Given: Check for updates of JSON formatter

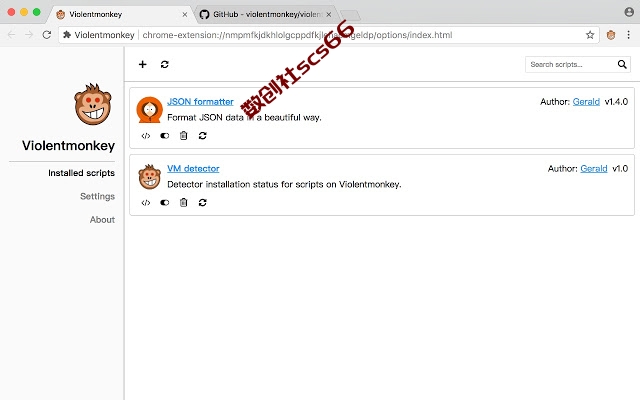Looking at the screenshot, I should click(202, 136).
